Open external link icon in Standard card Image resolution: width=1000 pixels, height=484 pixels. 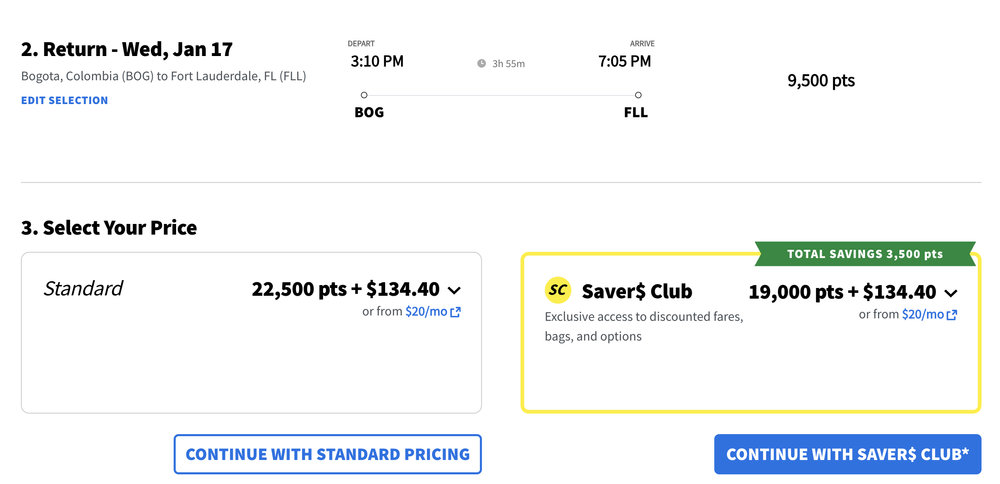(456, 312)
